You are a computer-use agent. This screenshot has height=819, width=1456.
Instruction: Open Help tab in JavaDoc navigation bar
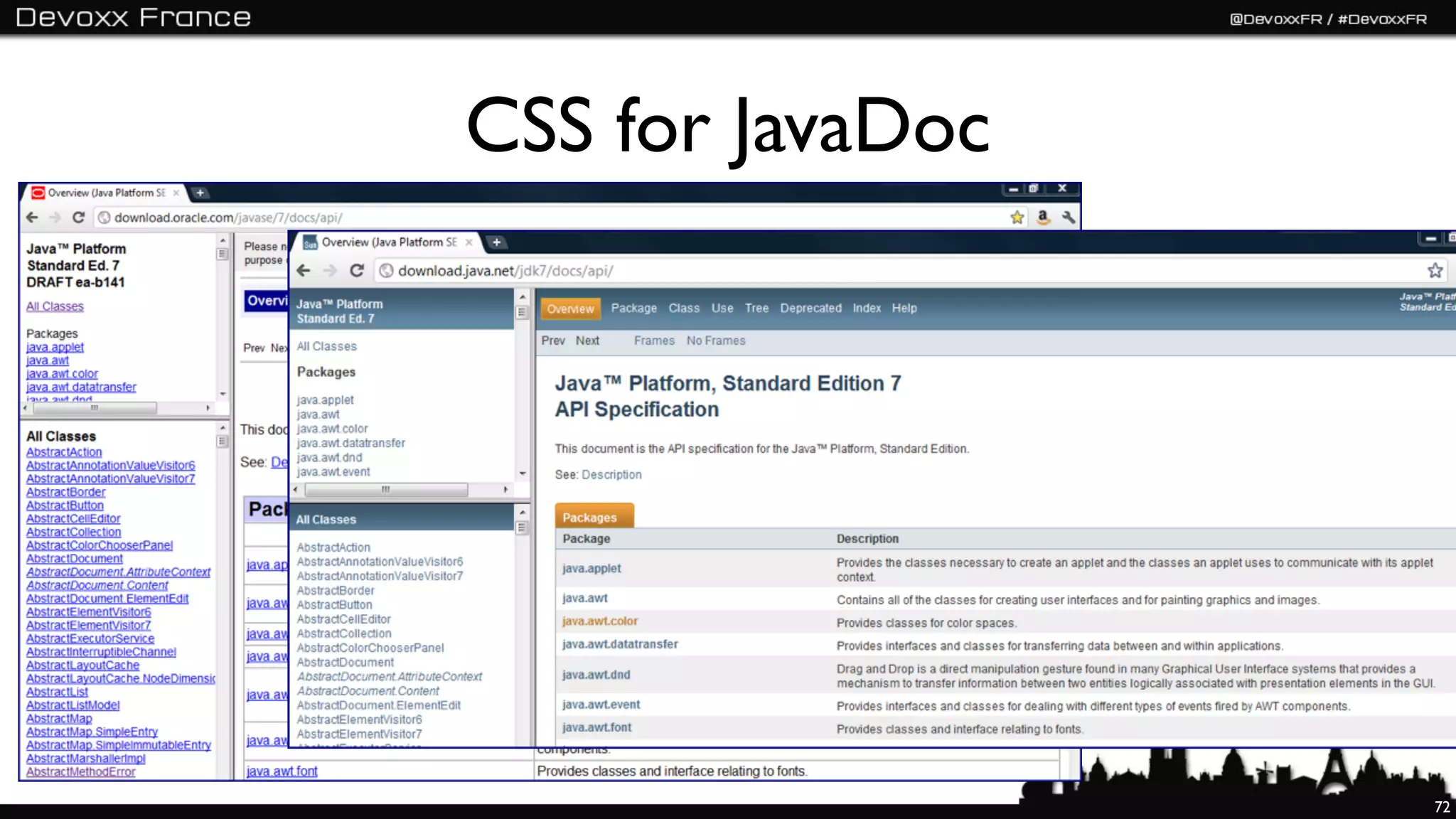(x=904, y=308)
